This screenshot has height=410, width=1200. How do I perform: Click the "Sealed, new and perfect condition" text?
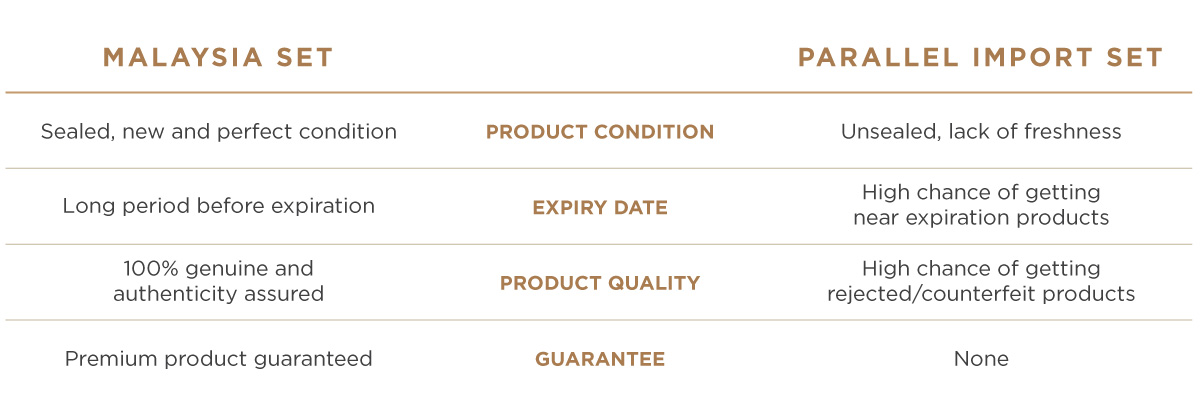pos(218,131)
